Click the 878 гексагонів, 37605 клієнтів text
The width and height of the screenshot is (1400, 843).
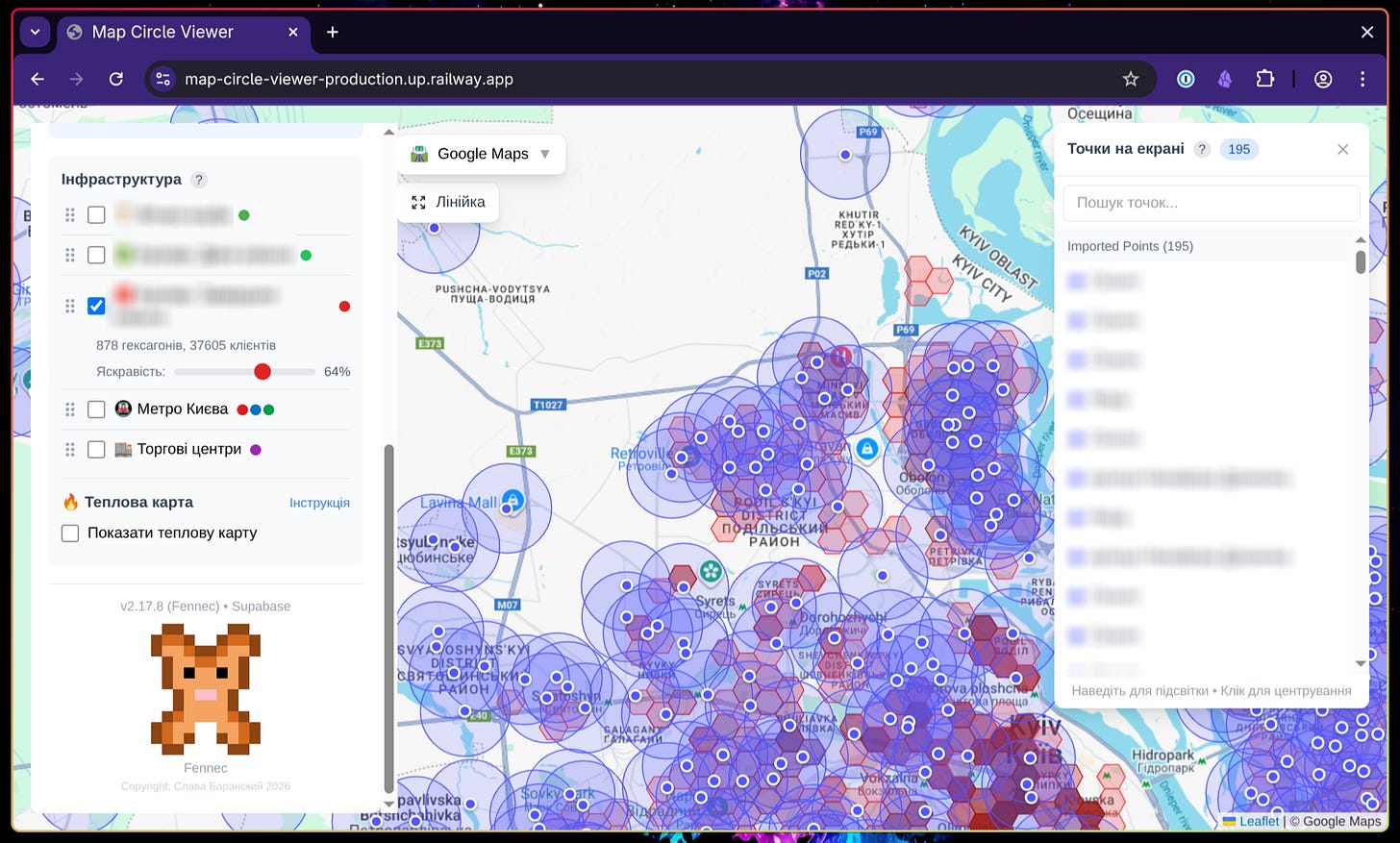(186, 345)
